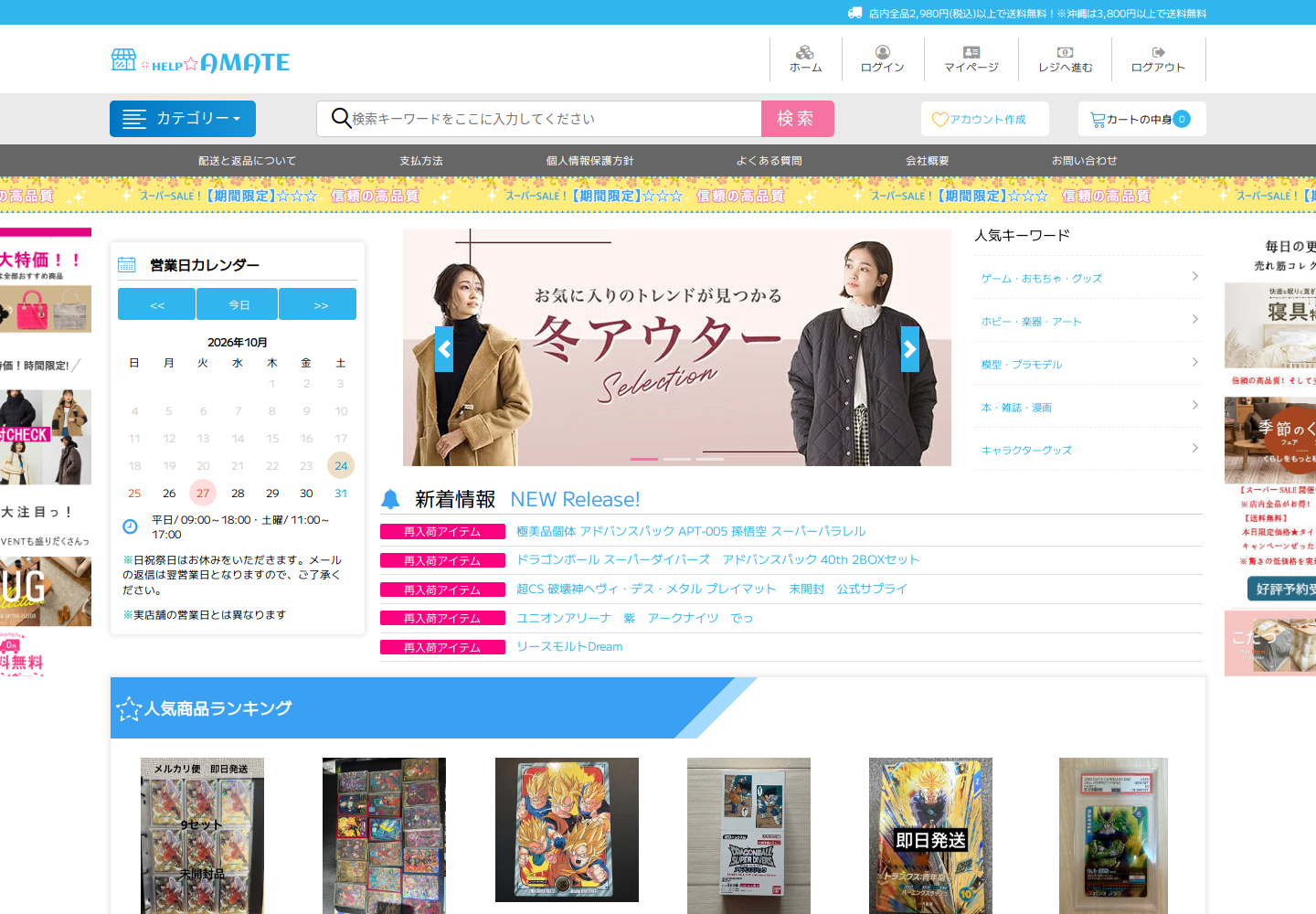Viewport: 1316px width, 914px height.
Task: Open the PSA graded card thumbnail
Action: click(x=1113, y=835)
